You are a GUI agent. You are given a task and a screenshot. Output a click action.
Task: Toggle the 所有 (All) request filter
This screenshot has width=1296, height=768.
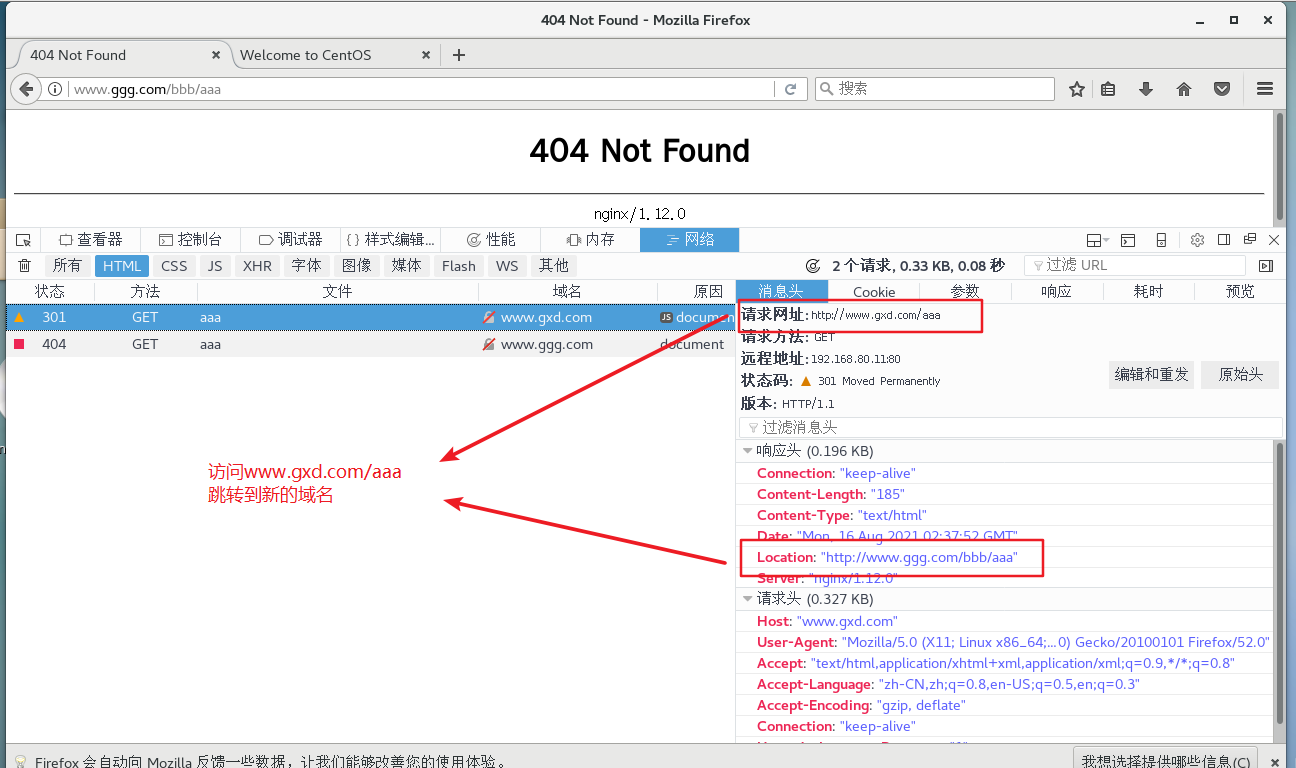pyautogui.click(x=67, y=265)
